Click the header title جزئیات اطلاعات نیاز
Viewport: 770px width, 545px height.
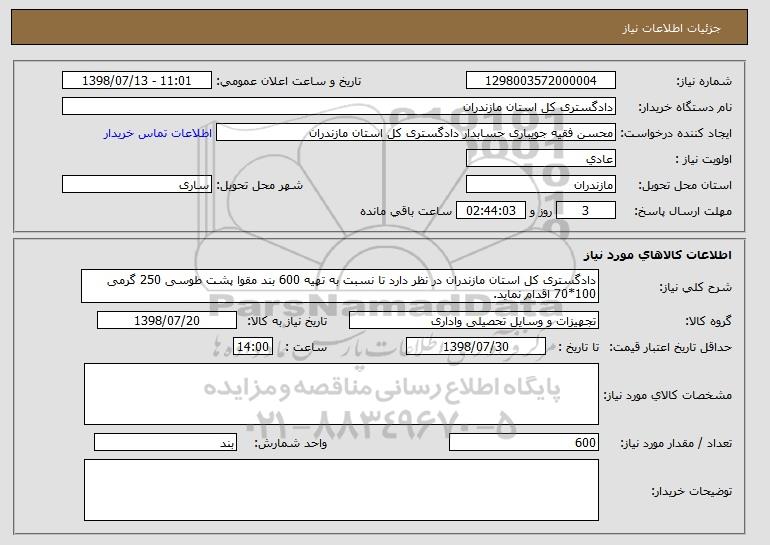pos(671,28)
